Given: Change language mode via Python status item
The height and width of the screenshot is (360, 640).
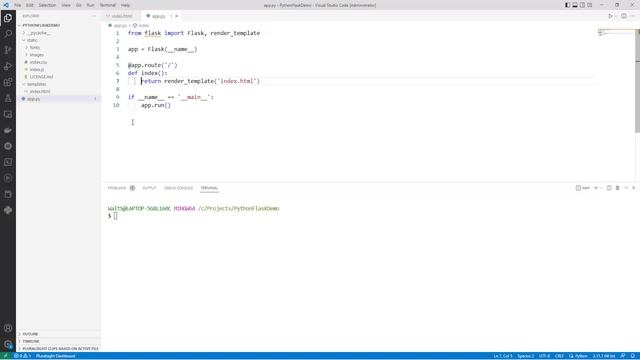Looking at the screenshot, I should pos(580,356).
